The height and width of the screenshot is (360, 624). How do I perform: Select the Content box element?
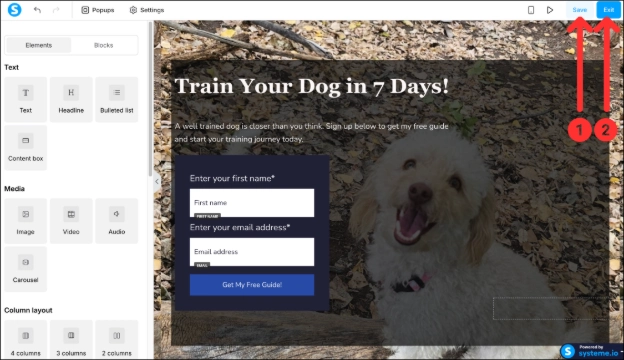tap(25, 148)
